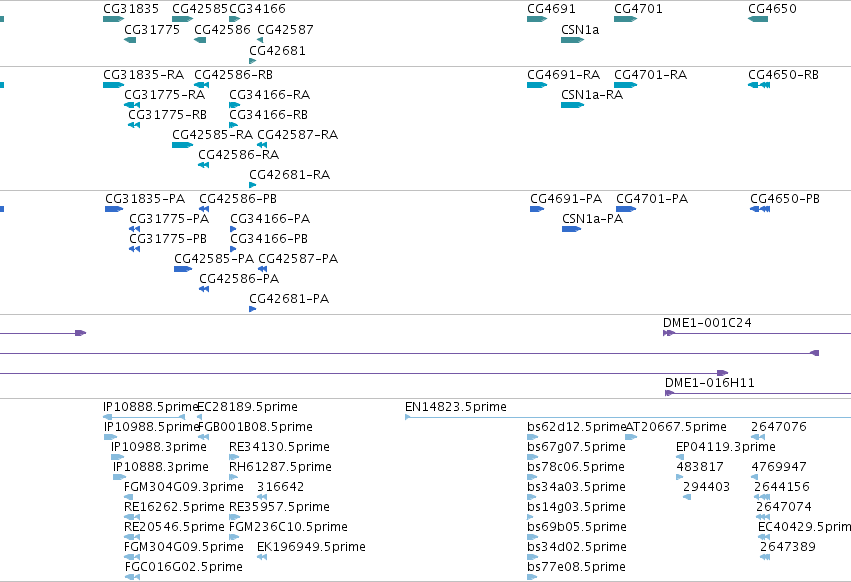Select the AT20667.5prime EST glyph
The image size is (851, 582).
(x=631, y=437)
